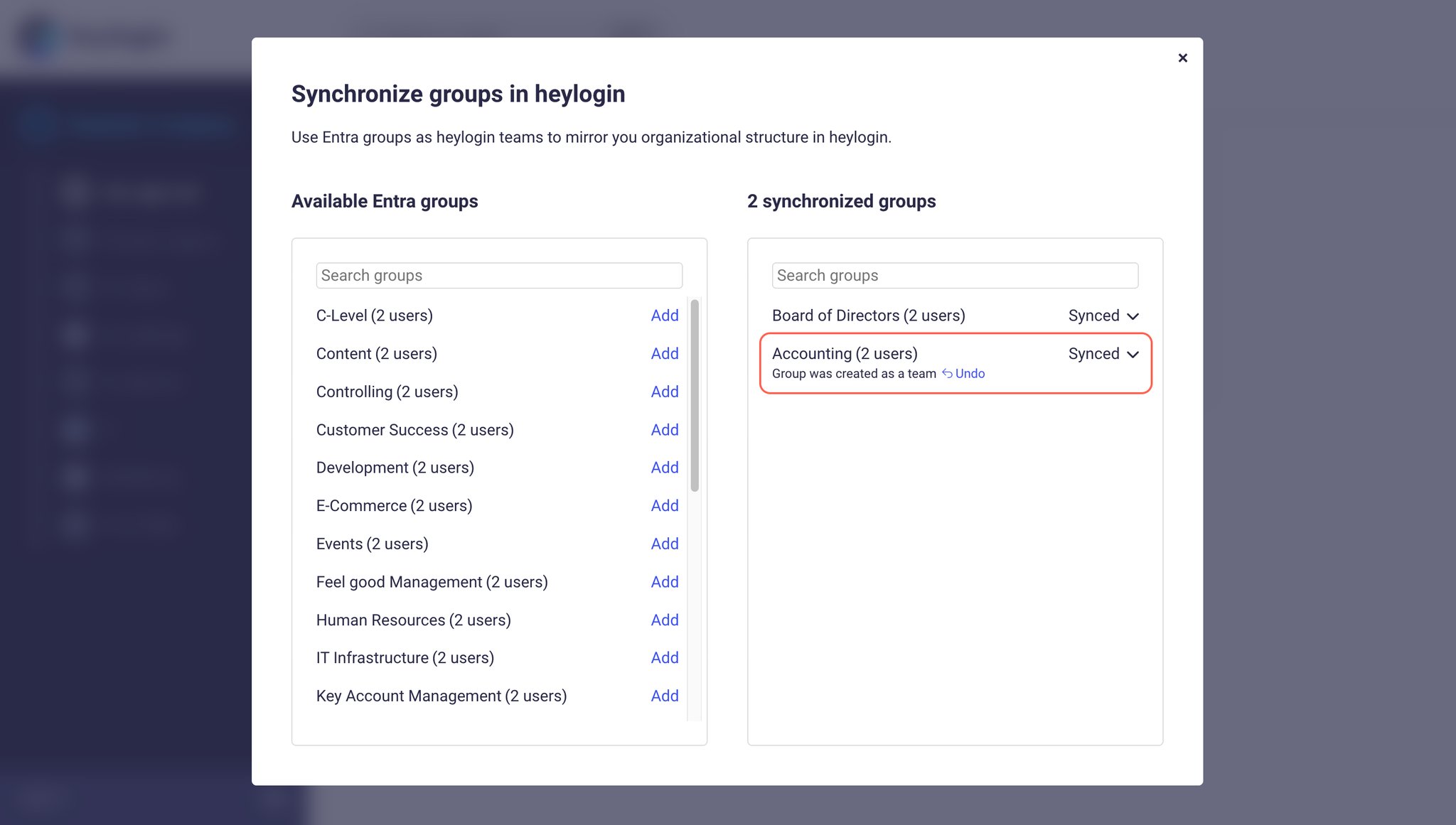This screenshot has height=825, width=1456.
Task: Add the Development group
Action: [665, 468]
